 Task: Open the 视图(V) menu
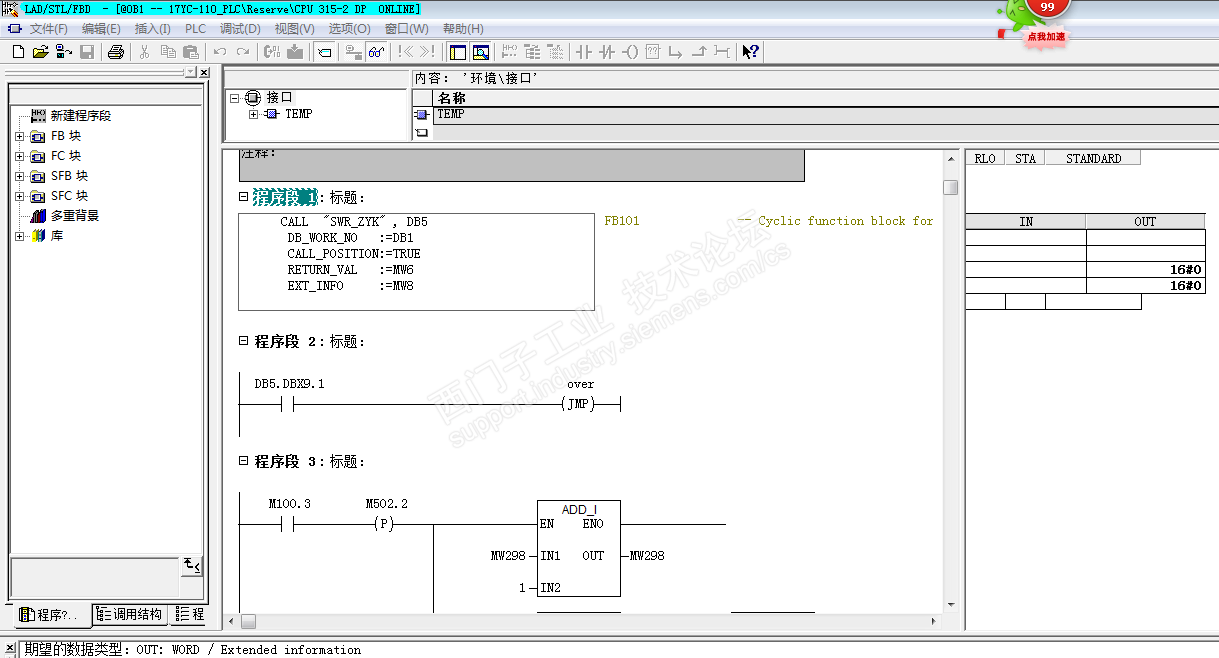coord(294,29)
